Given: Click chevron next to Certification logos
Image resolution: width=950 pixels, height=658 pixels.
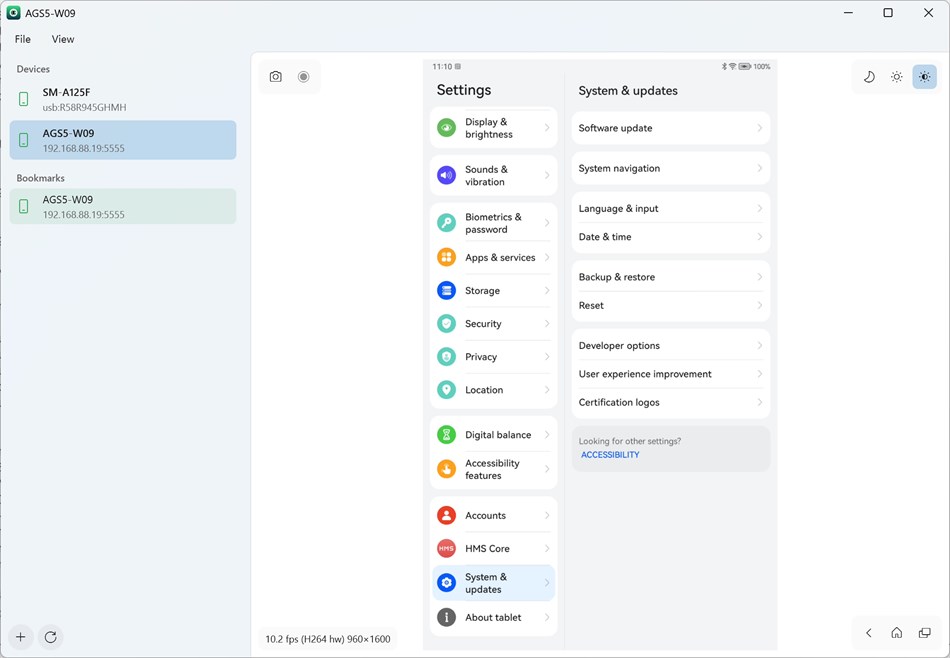Looking at the screenshot, I should tap(760, 402).
